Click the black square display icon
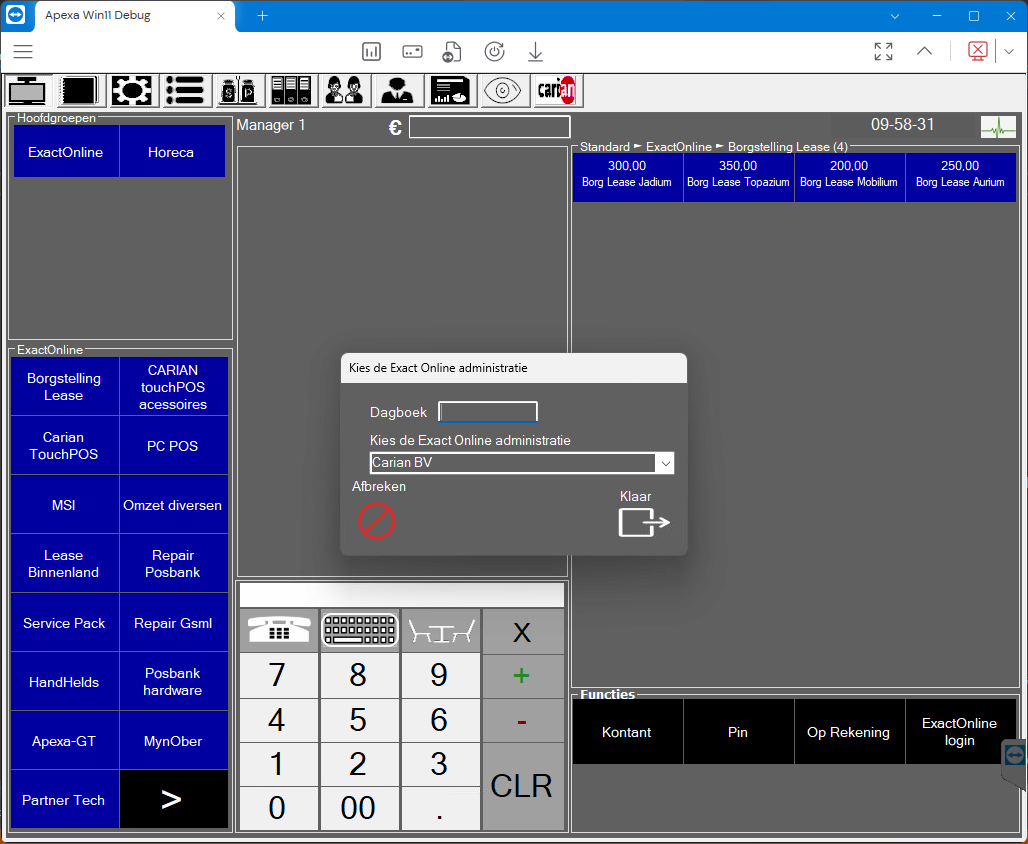Screen dimensions: 1028x844 click(x=79, y=90)
